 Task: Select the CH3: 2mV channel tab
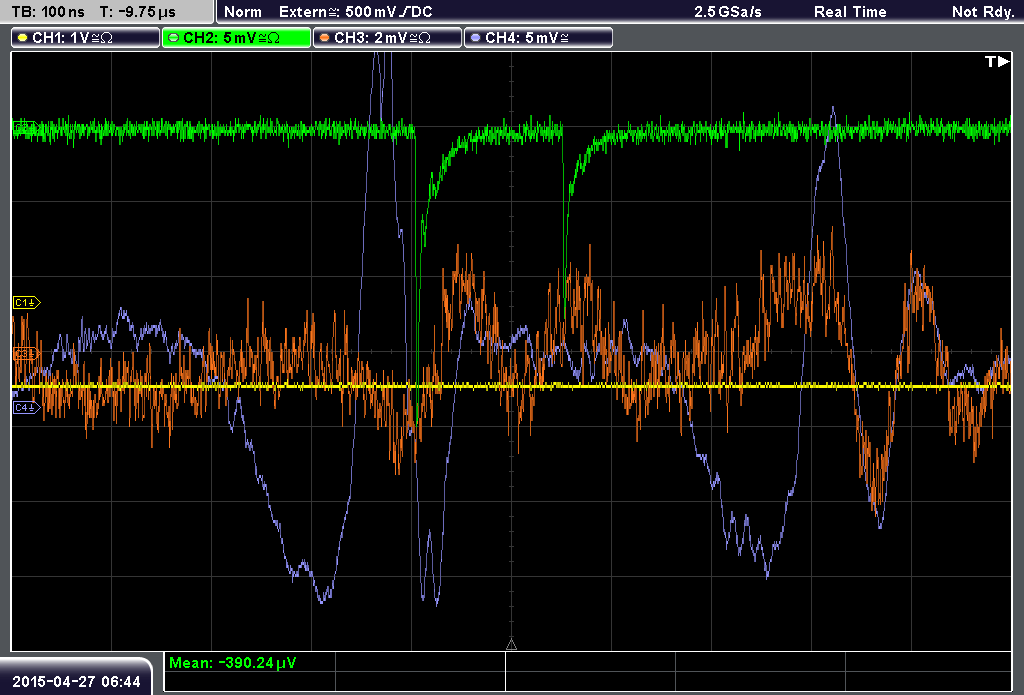coord(387,38)
